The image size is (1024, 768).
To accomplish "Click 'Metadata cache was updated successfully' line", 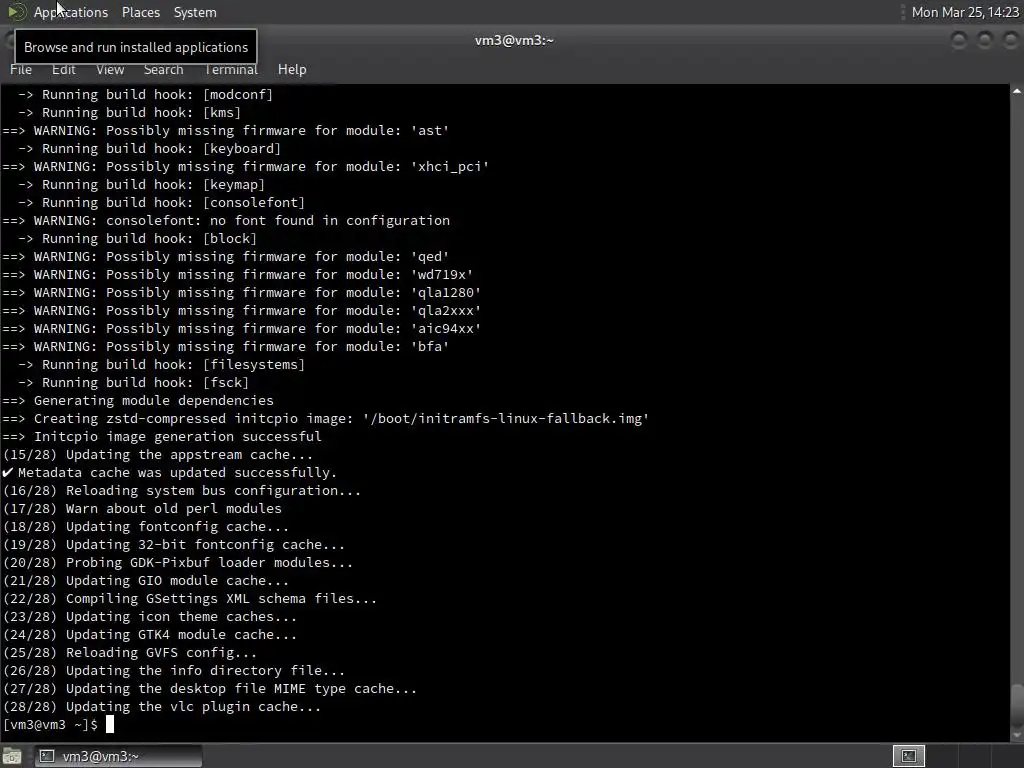I will (170, 473).
